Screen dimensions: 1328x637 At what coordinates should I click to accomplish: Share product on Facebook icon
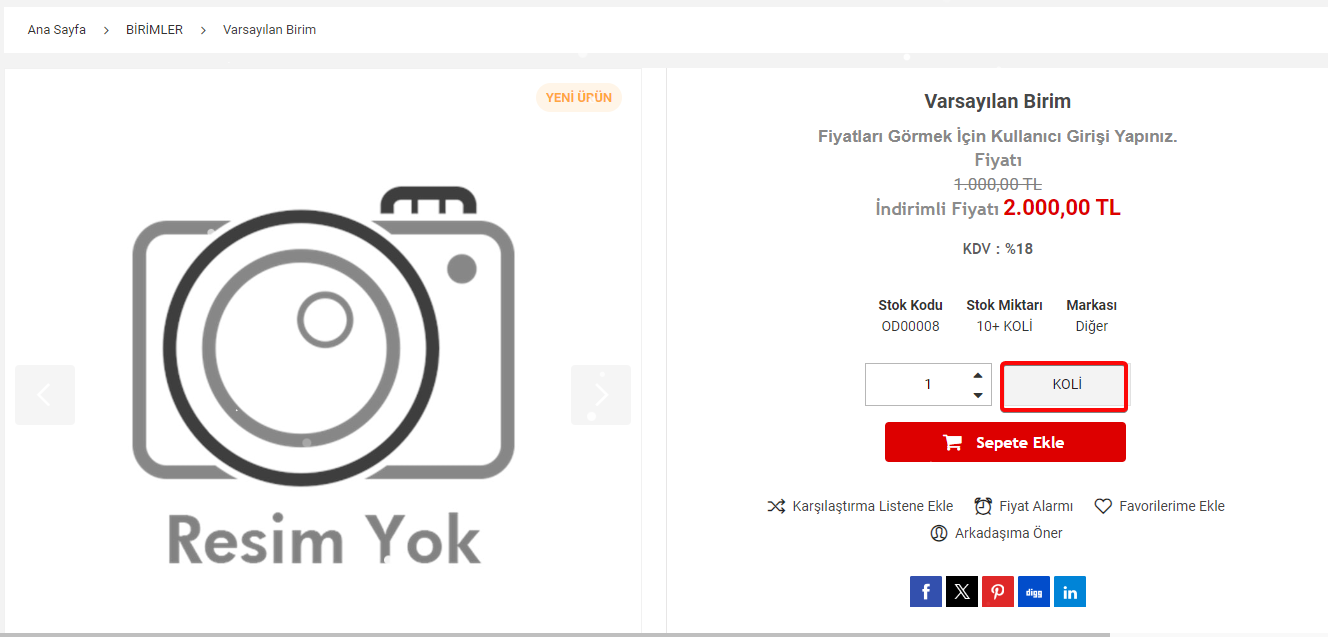click(x=926, y=591)
